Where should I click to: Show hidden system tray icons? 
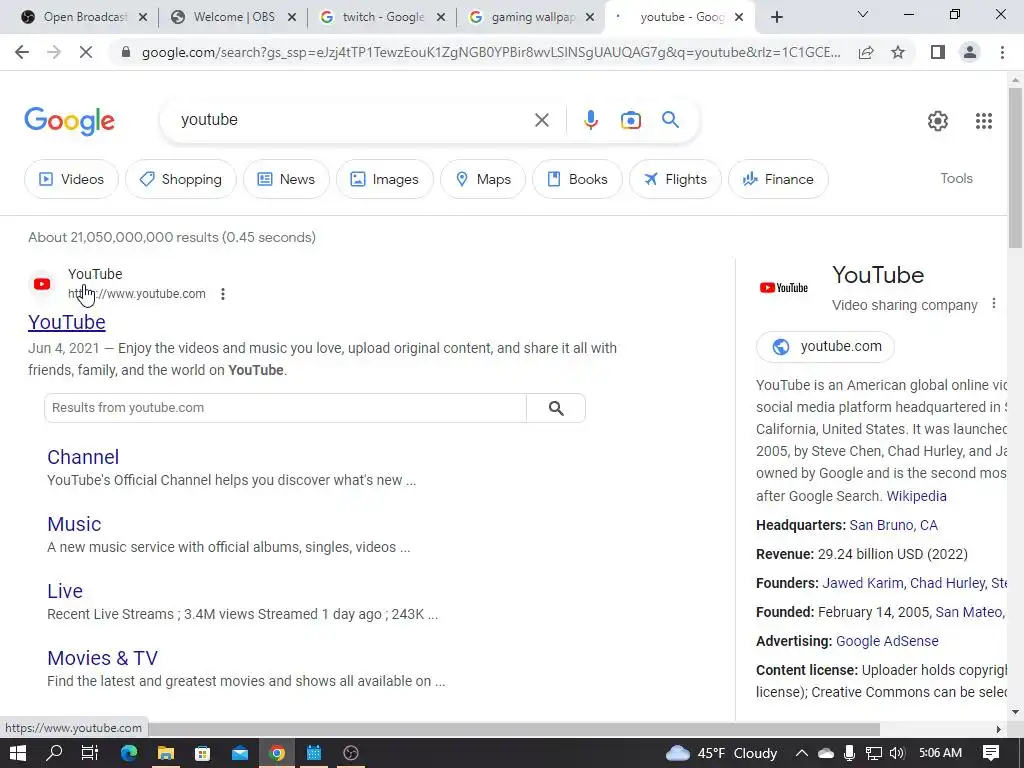[801, 753]
